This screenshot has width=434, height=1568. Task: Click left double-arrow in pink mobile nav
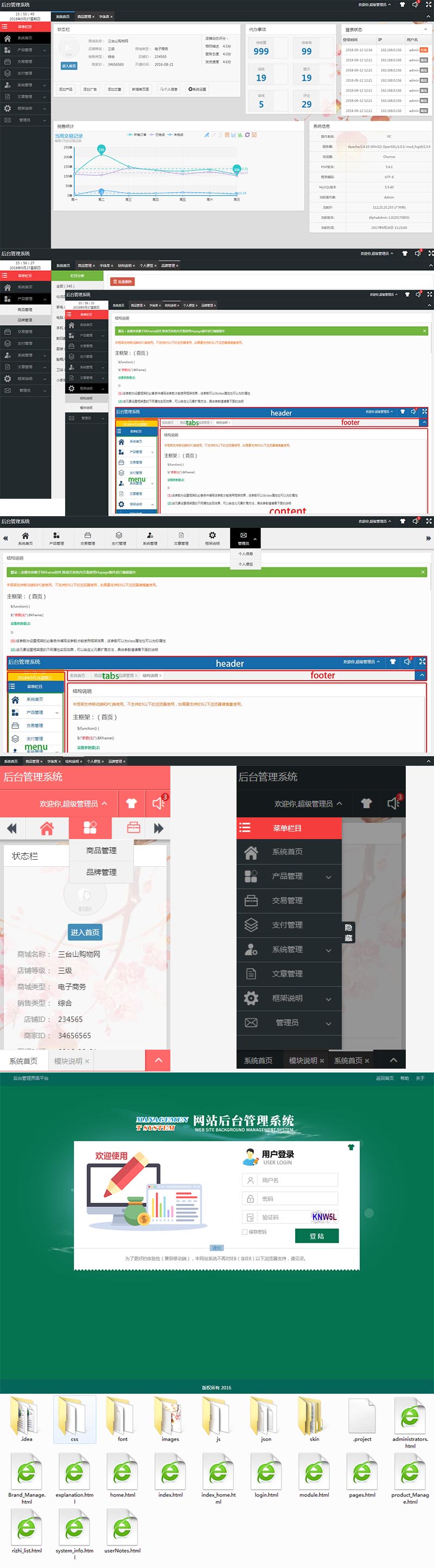(11, 828)
